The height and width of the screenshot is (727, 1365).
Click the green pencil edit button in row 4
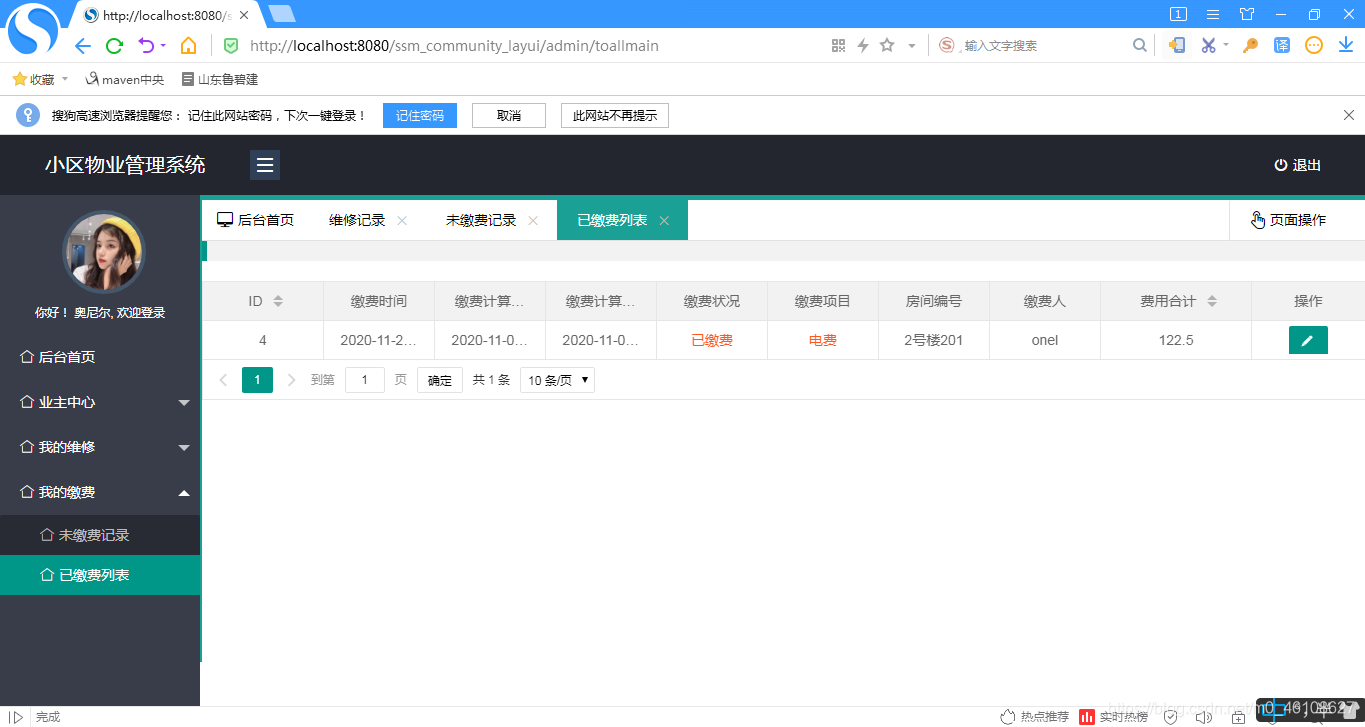1308,340
